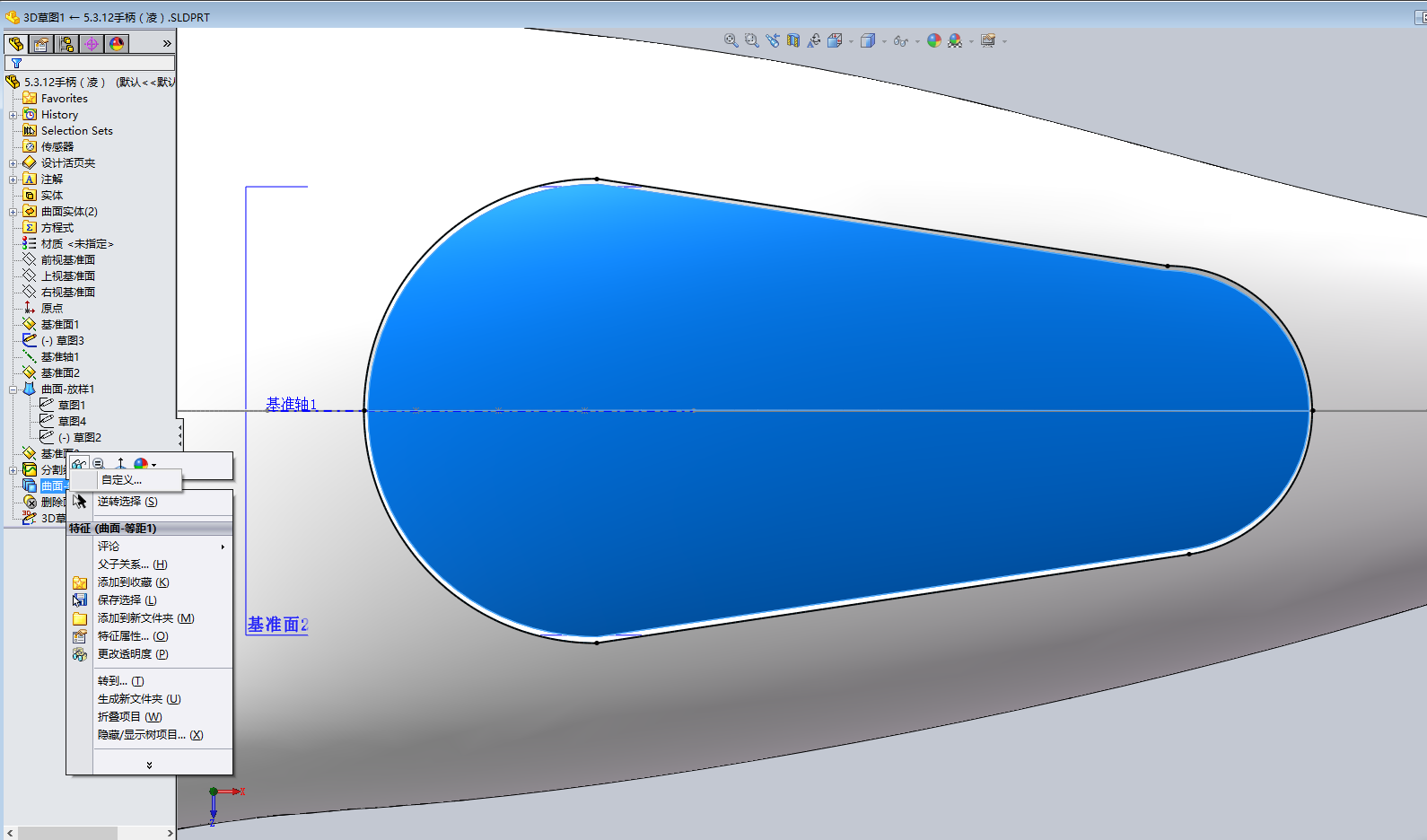Open the Apply Scene dropdown arrow

971,41
